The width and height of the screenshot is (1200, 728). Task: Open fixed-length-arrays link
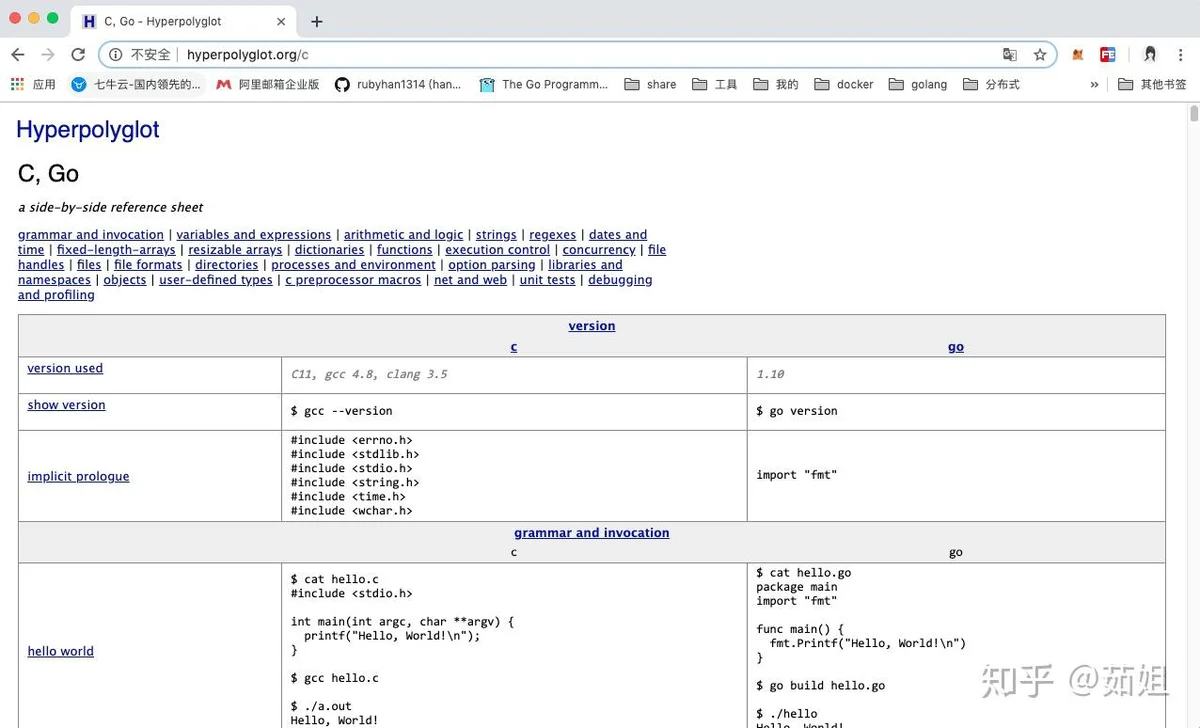point(116,250)
